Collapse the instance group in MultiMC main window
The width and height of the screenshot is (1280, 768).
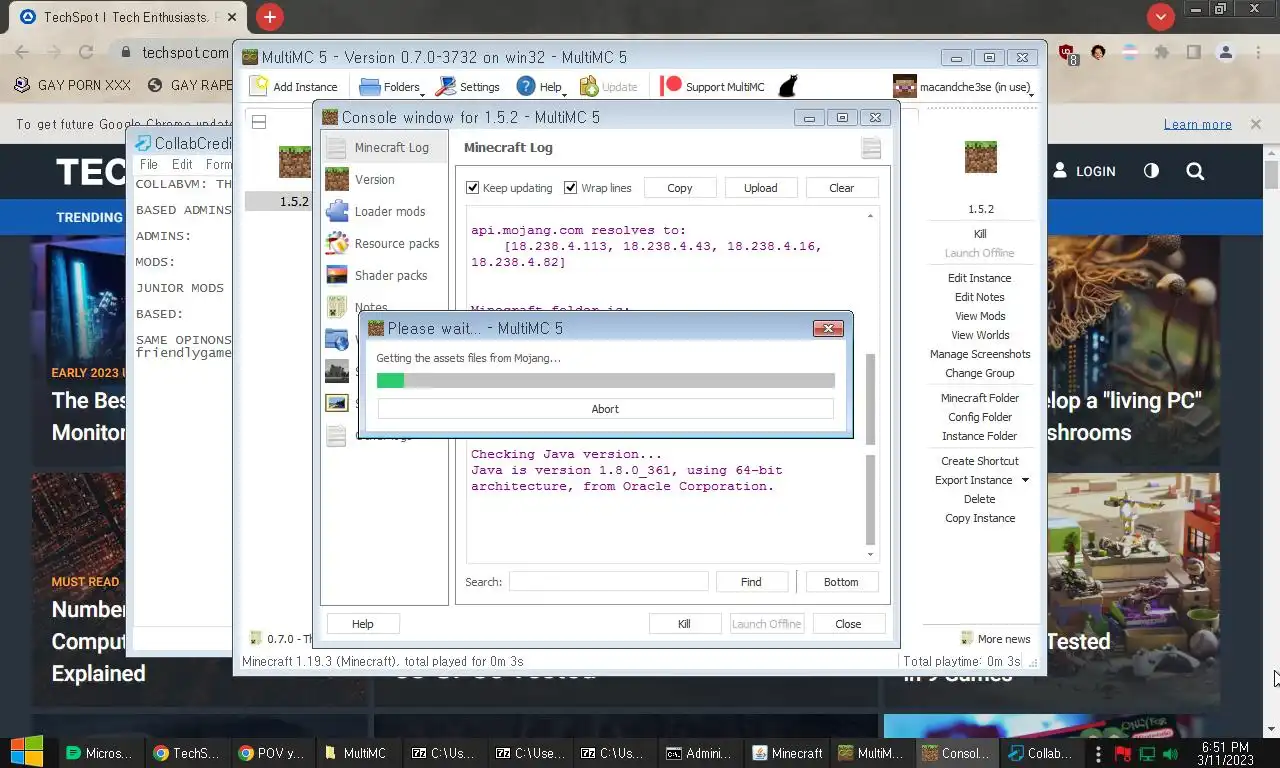click(258, 122)
